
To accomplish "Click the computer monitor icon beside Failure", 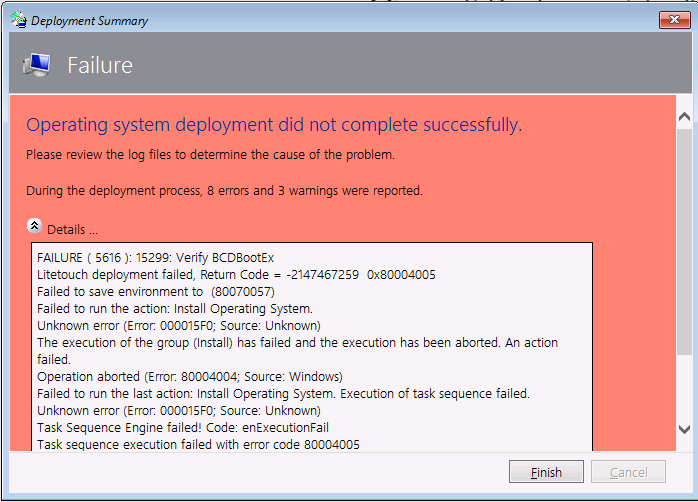I will [38, 65].
